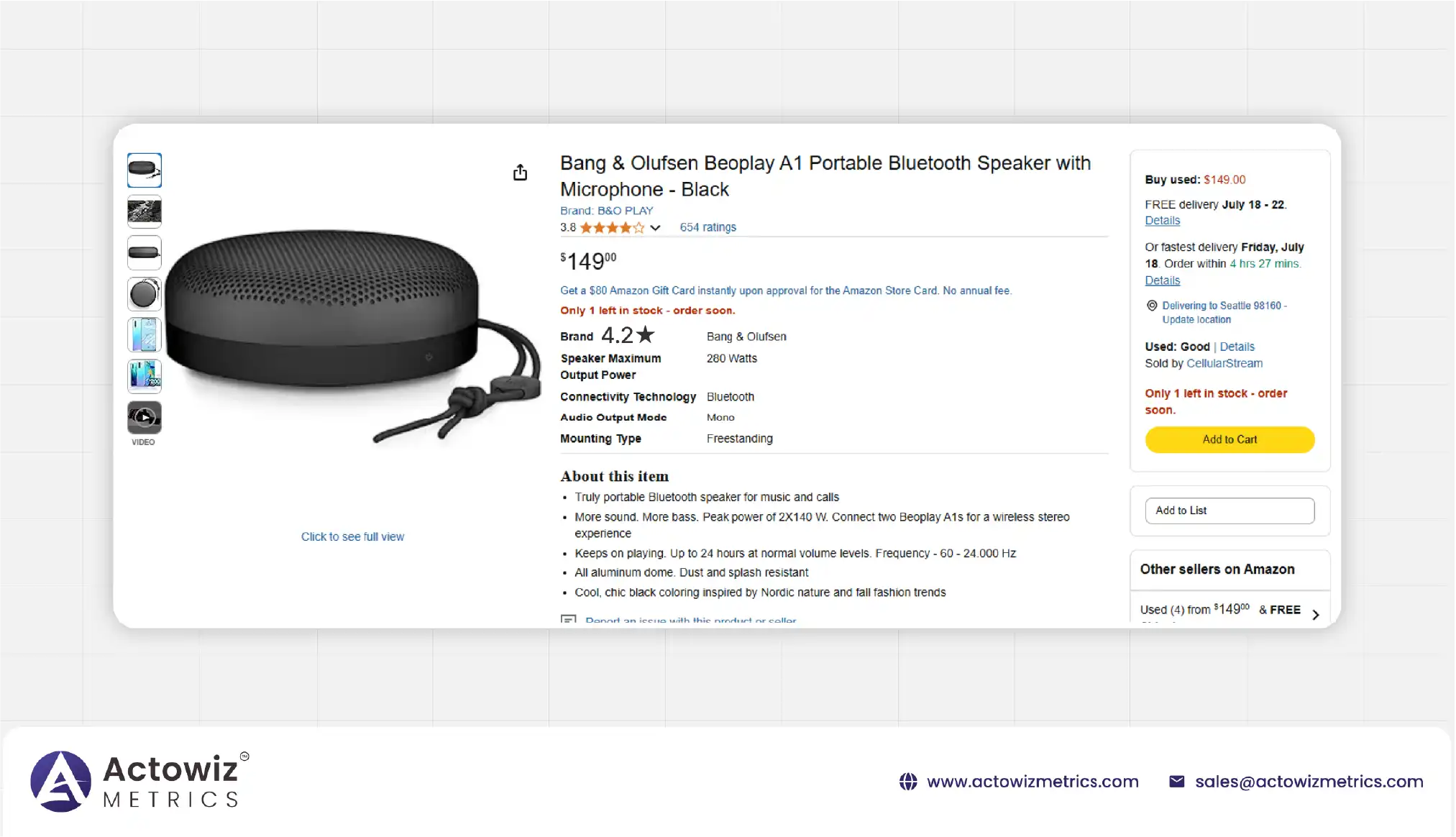Image resolution: width=1456 pixels, height=837 pixels.
Task: Expand other sellers used offers arrow
Action: point(1316,615)
